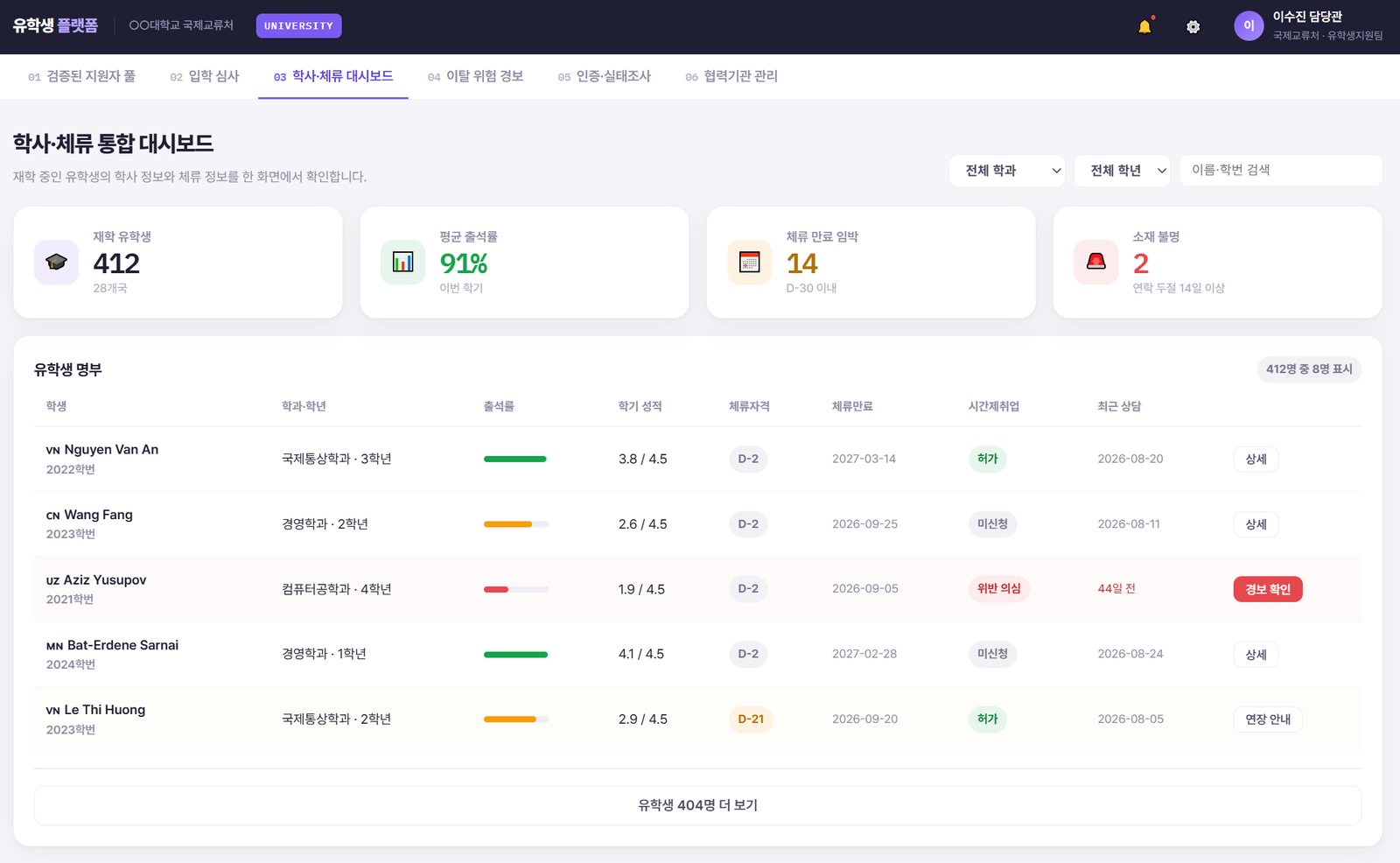The width and height of the screenshot is (1400, 863).
Task: Focus the 이름·학번 검색 search field
Action: [1281, 171]
